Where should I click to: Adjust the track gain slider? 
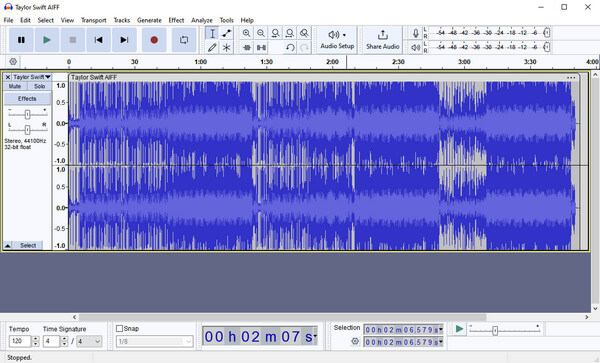[27, 114]
